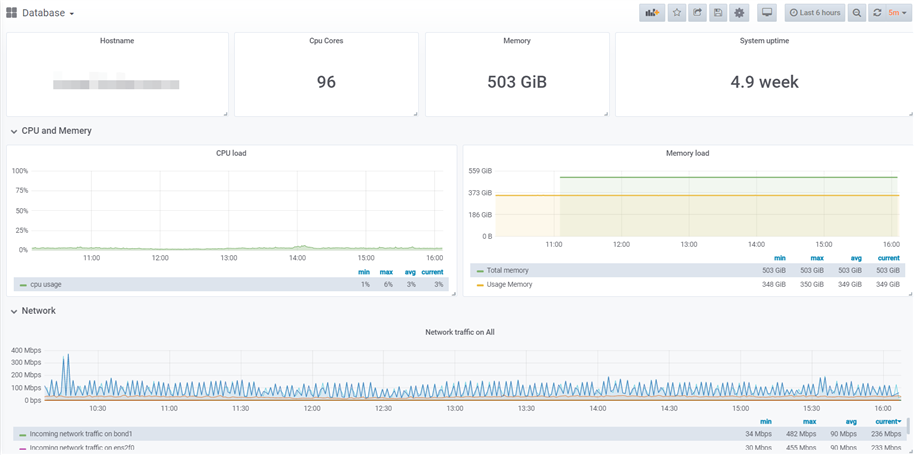Image resolution: width=914 pixels, height=455 pixels.
Task: Click the 4.9 week uptime value
Action: click(x=764, y=82)
